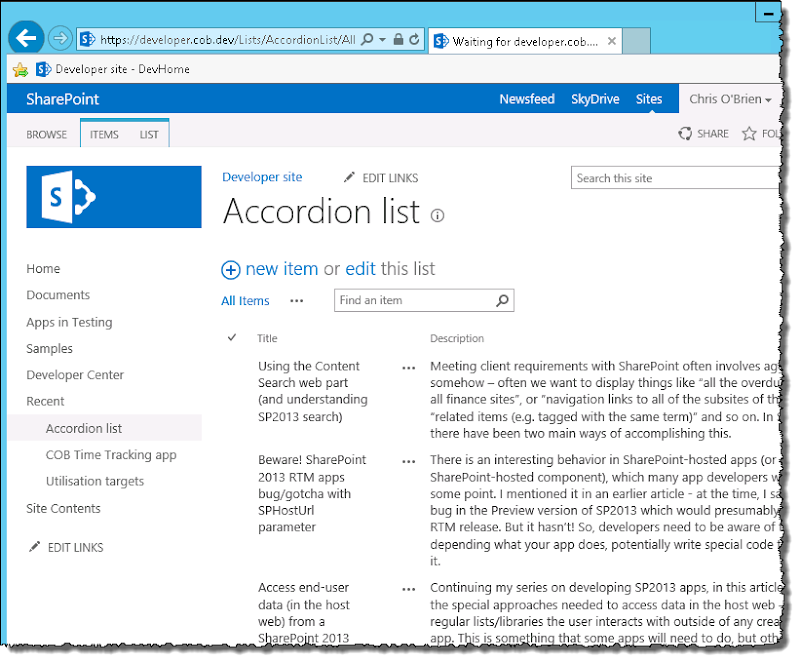
Task: Click the Description column header
Action: (457, 338)
